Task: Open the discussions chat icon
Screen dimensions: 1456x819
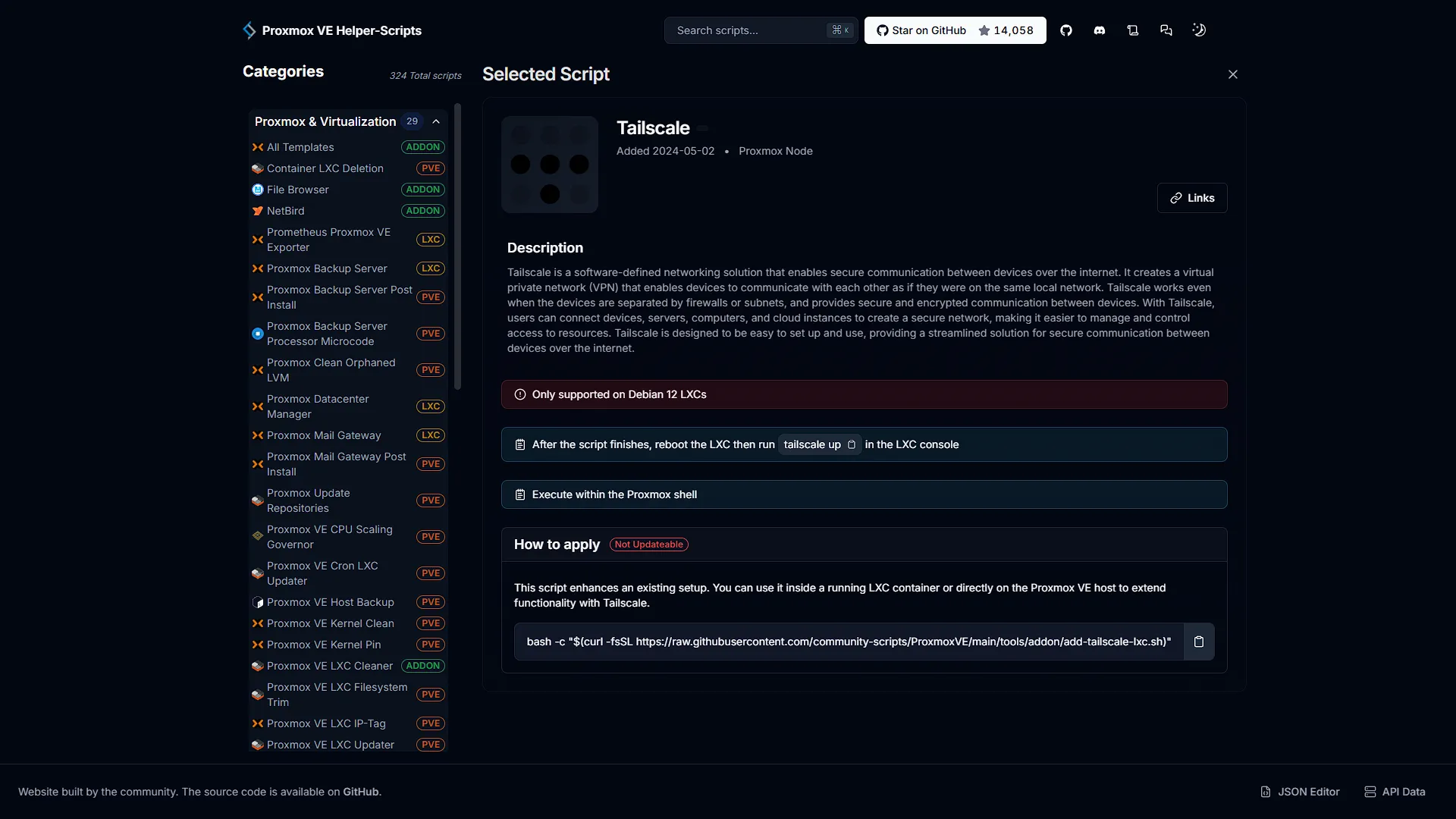Action: pos(1166,30)
